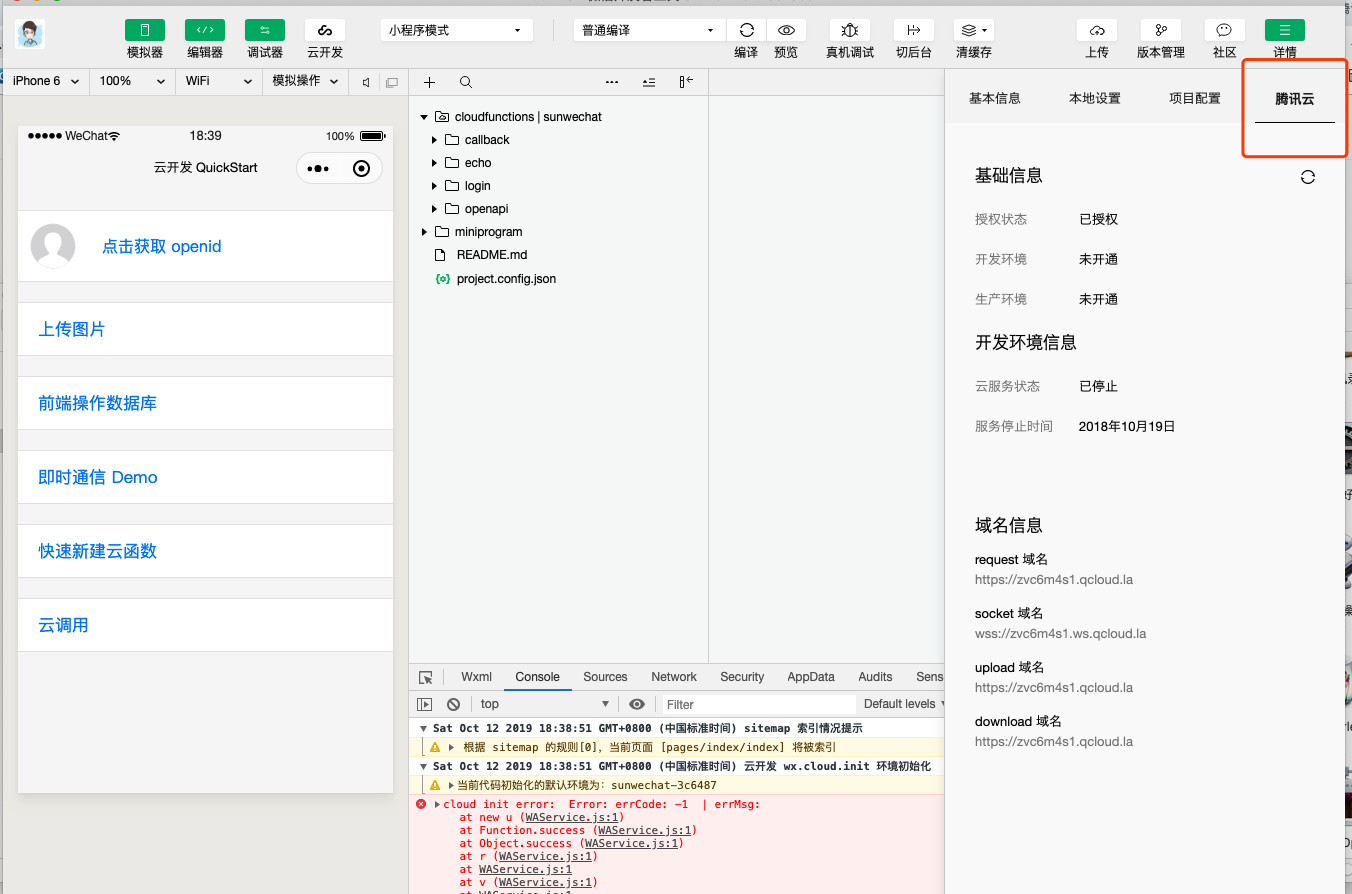Image resolution: width=1352 pixels, height=894 pixels.
Task: Click the search icon in file explorer
Action: click(x=466, y=82)
